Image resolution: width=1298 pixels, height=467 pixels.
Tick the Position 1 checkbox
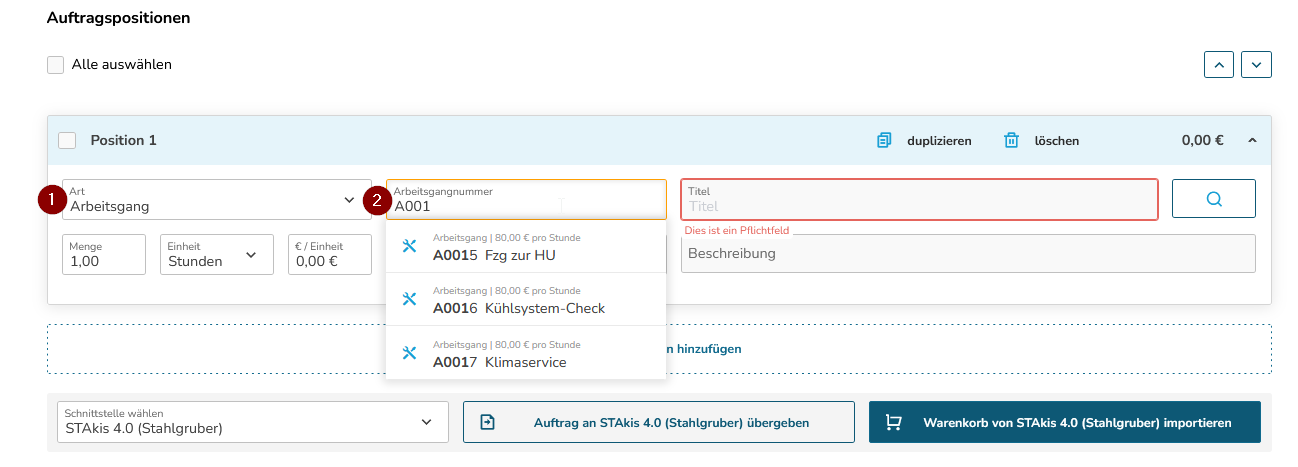point(67,141)
